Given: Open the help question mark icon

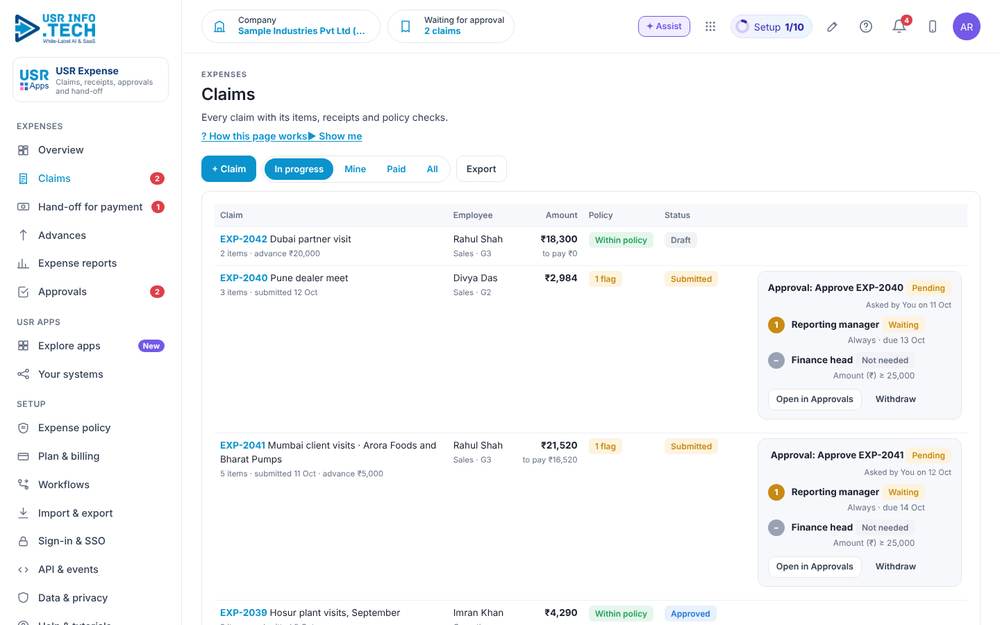Looking at the screenshot, I should click(x=865, y=27).
